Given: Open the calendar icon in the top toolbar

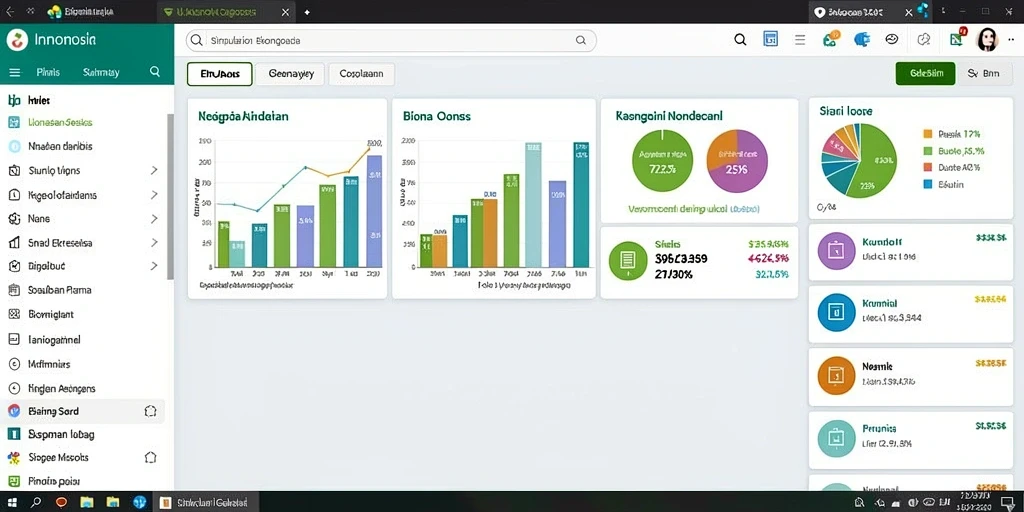Looking at the screenshot, I should click(x=771, y=39).
